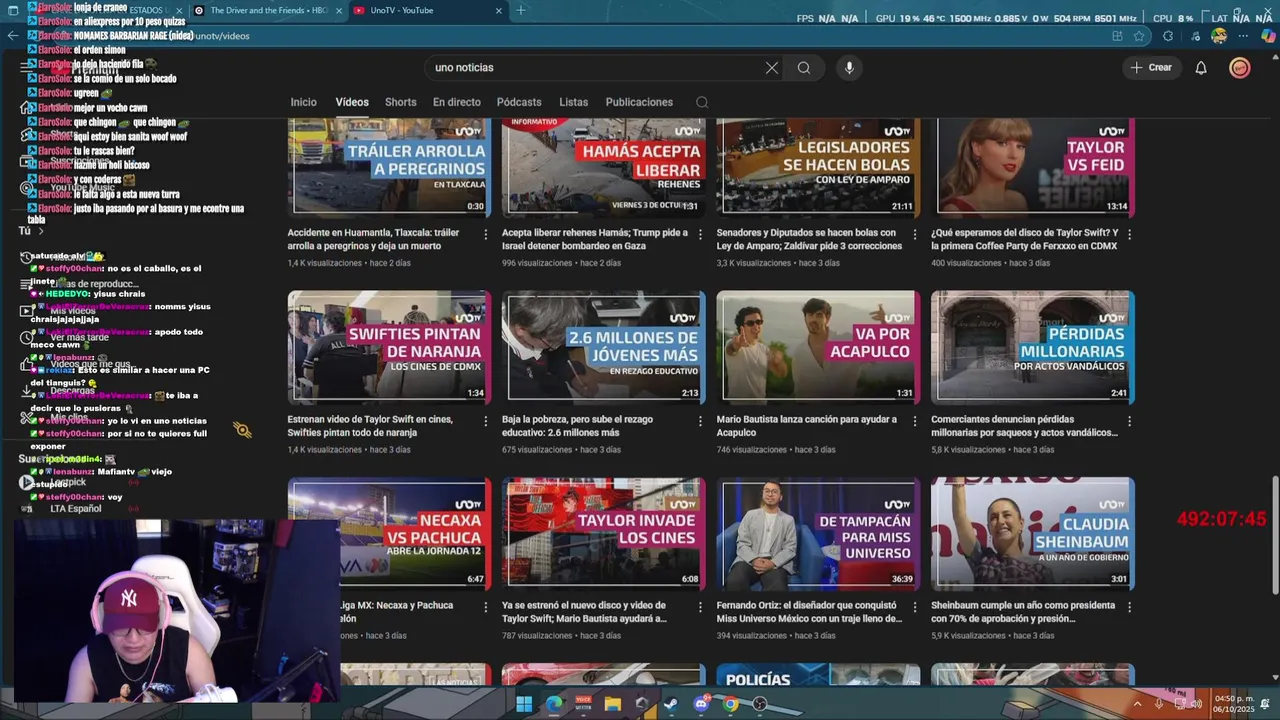Open the En directo tab

[x=456, y=102]
